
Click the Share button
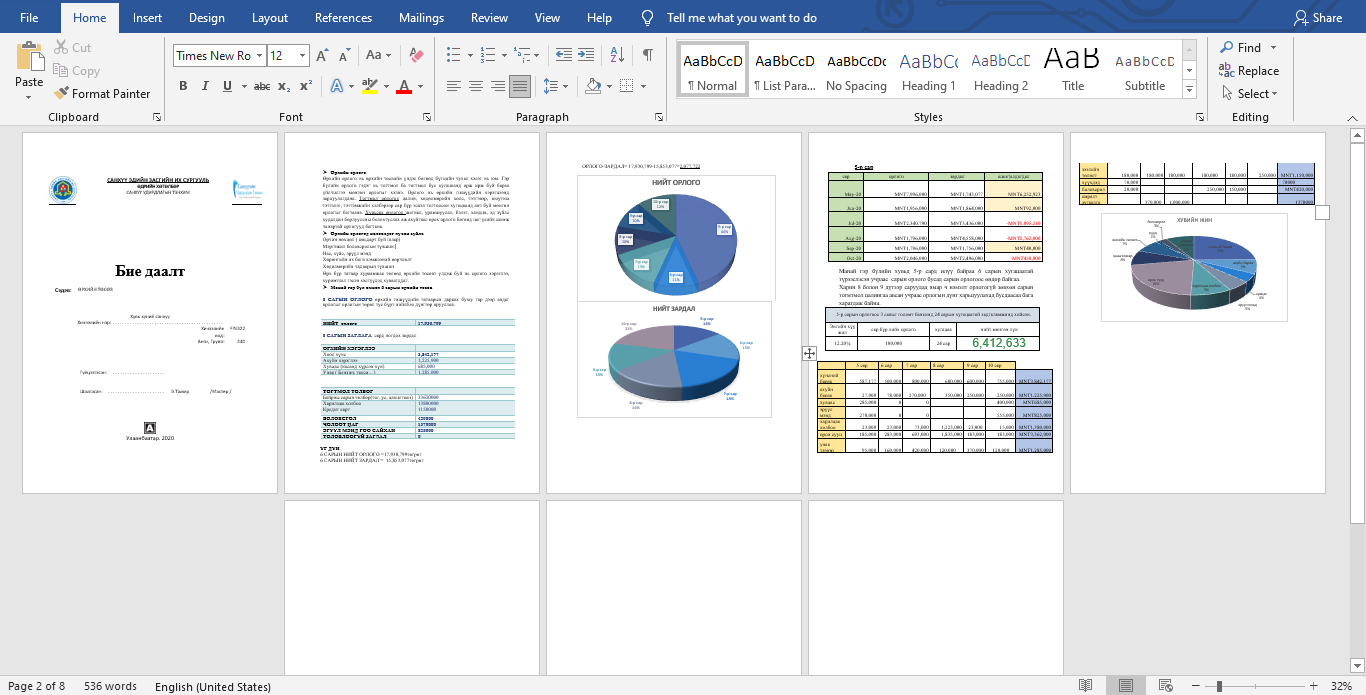pyautogui.click(x=1317, y=18)
